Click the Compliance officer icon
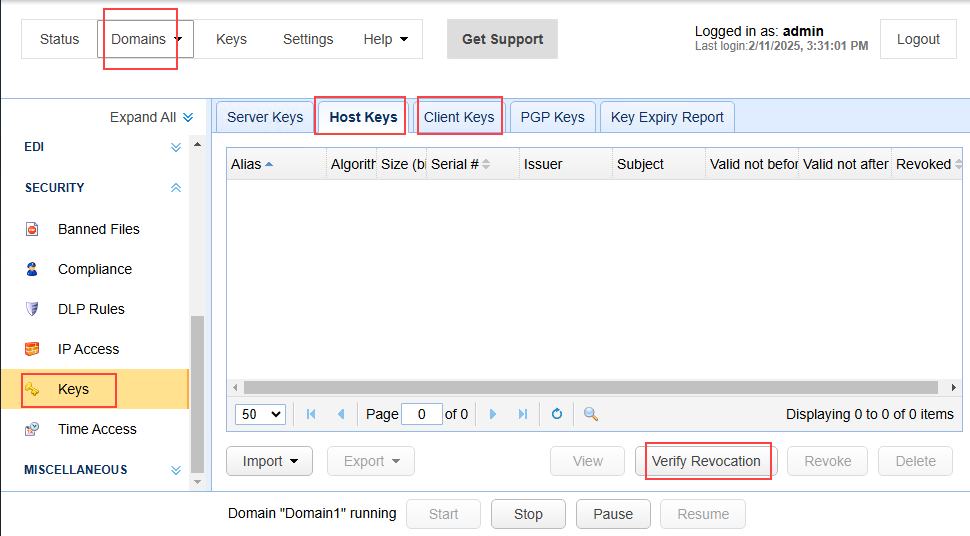970x536 pixels. tap(32, 269)
